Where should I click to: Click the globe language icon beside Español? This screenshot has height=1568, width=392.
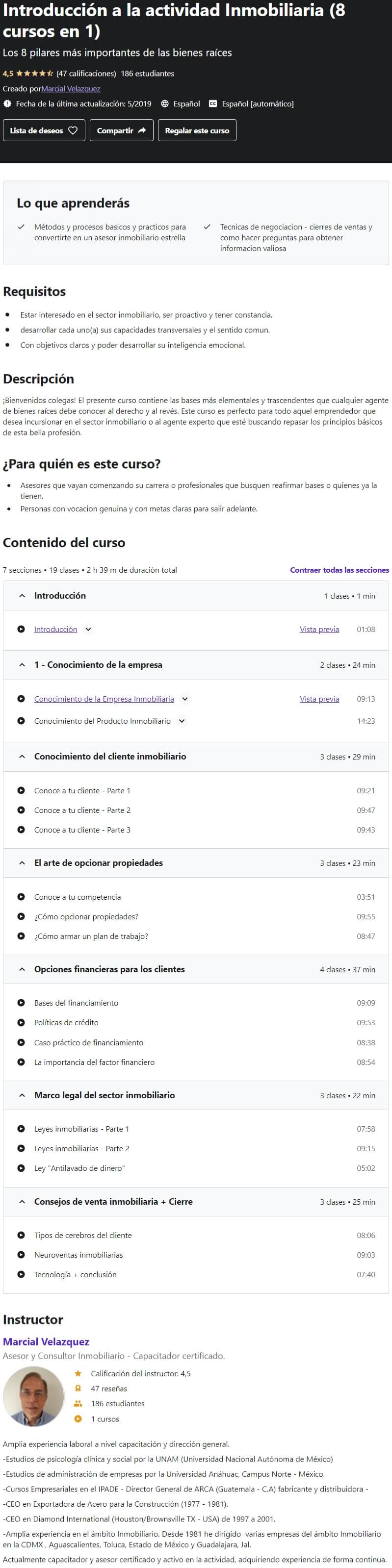pos(164,104)
